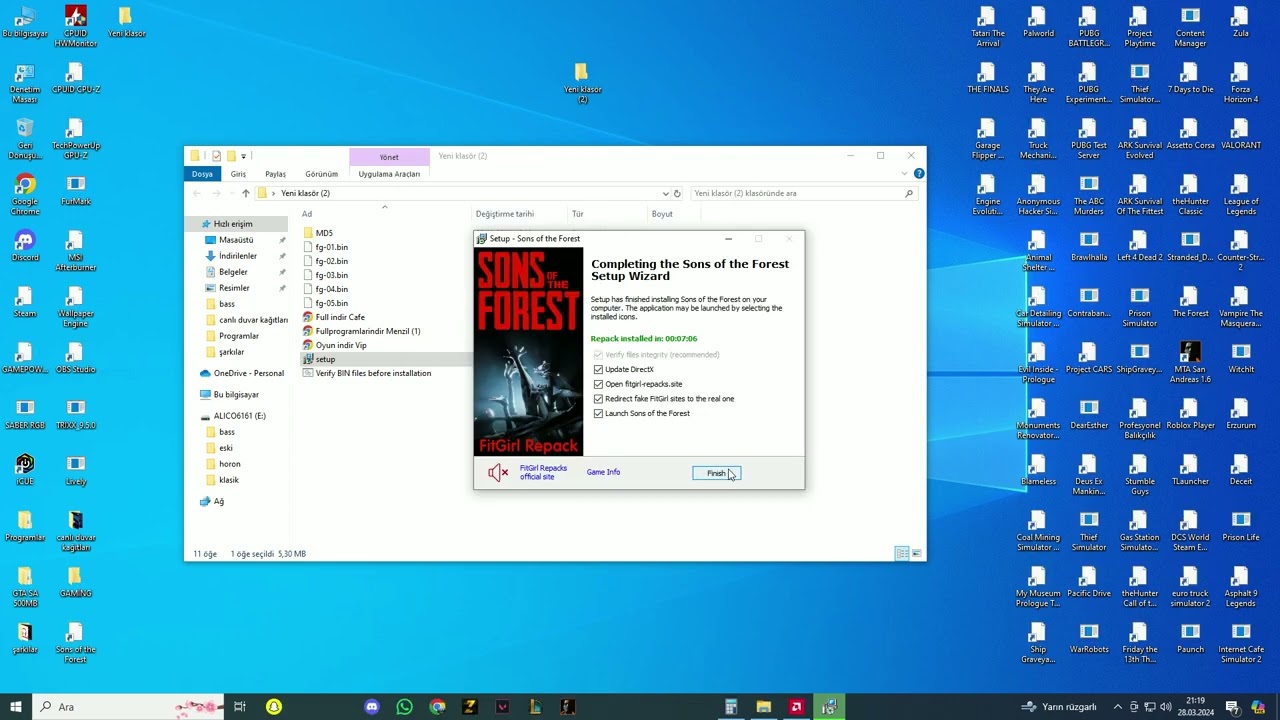The image size is (1280, 720).
Task: Mute the installer music speaker icon
Action: 498,472
